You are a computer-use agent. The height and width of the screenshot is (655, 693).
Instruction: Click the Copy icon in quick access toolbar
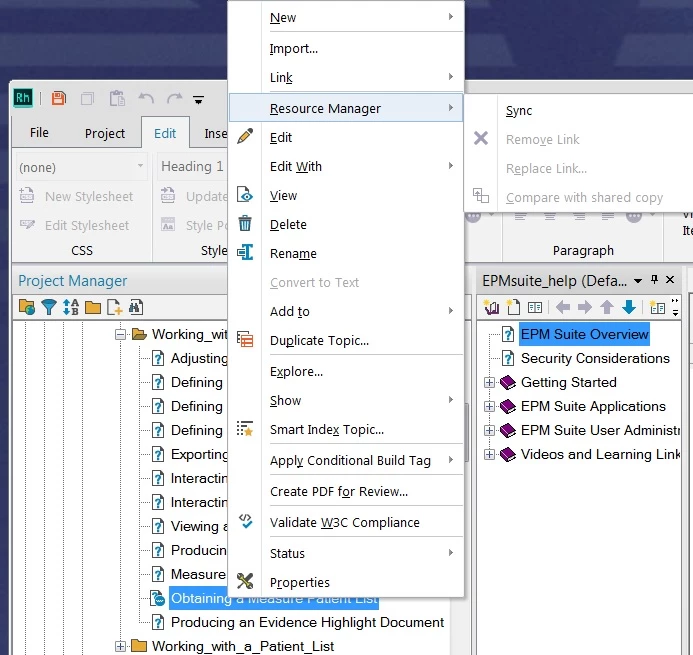(x=88, y=98)
